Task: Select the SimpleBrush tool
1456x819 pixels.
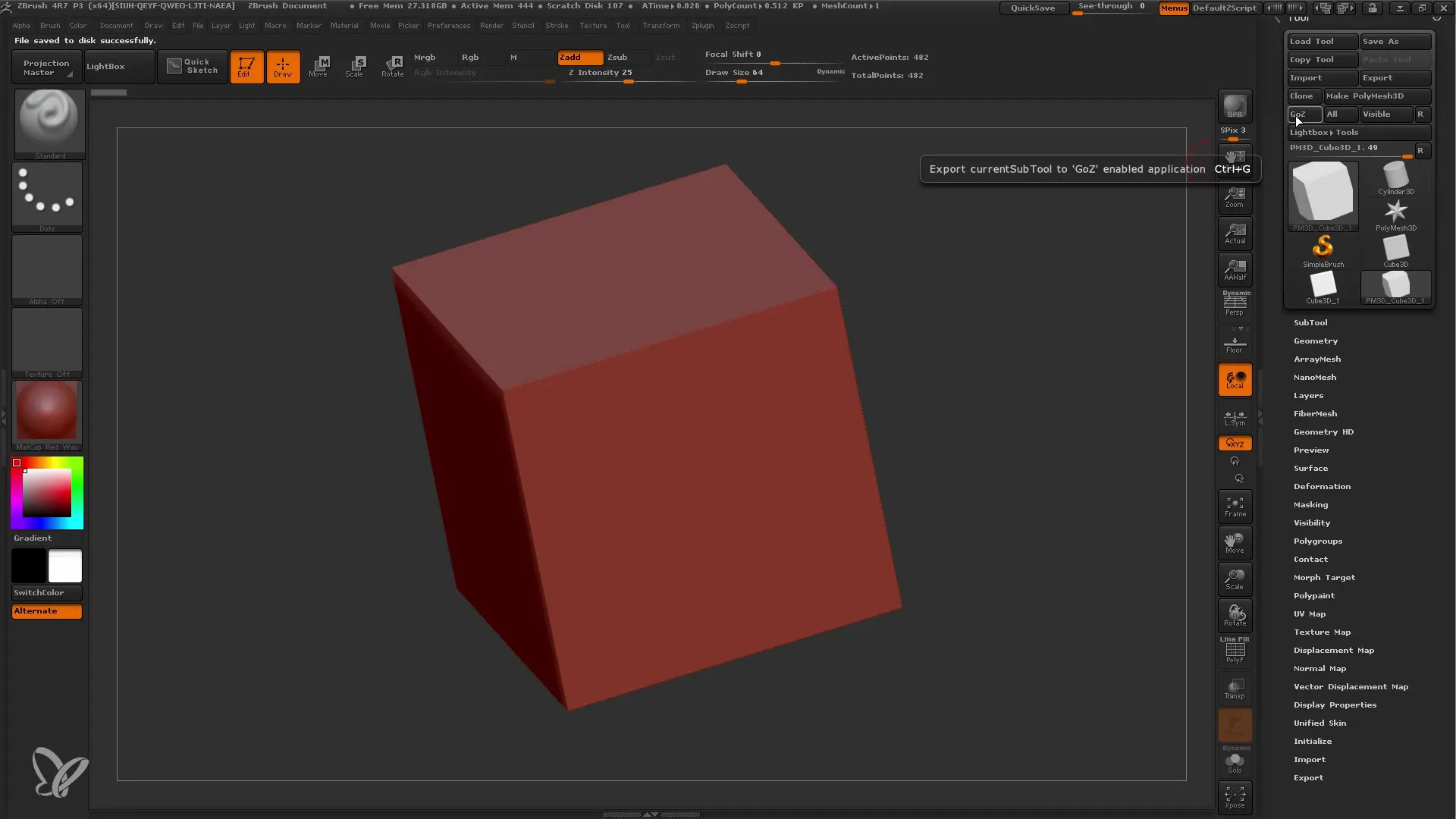Action: pos(1323,252)
